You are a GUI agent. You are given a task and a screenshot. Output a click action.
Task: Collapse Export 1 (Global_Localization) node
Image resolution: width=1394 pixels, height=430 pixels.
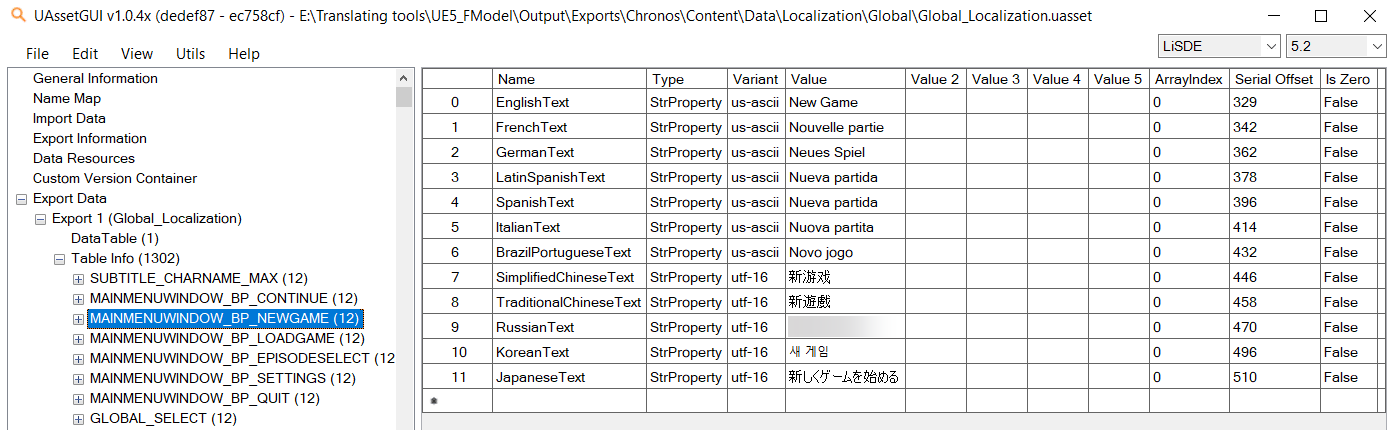click(x=40, y=219)
